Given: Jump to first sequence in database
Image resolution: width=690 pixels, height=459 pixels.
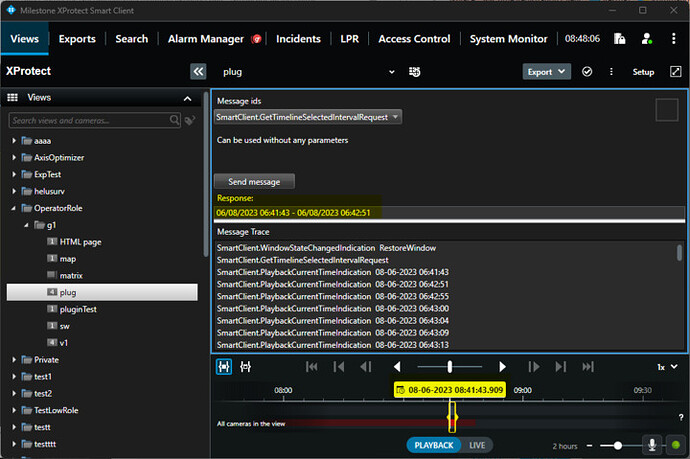Looking at the screenshot, I should tap(312, 367).
